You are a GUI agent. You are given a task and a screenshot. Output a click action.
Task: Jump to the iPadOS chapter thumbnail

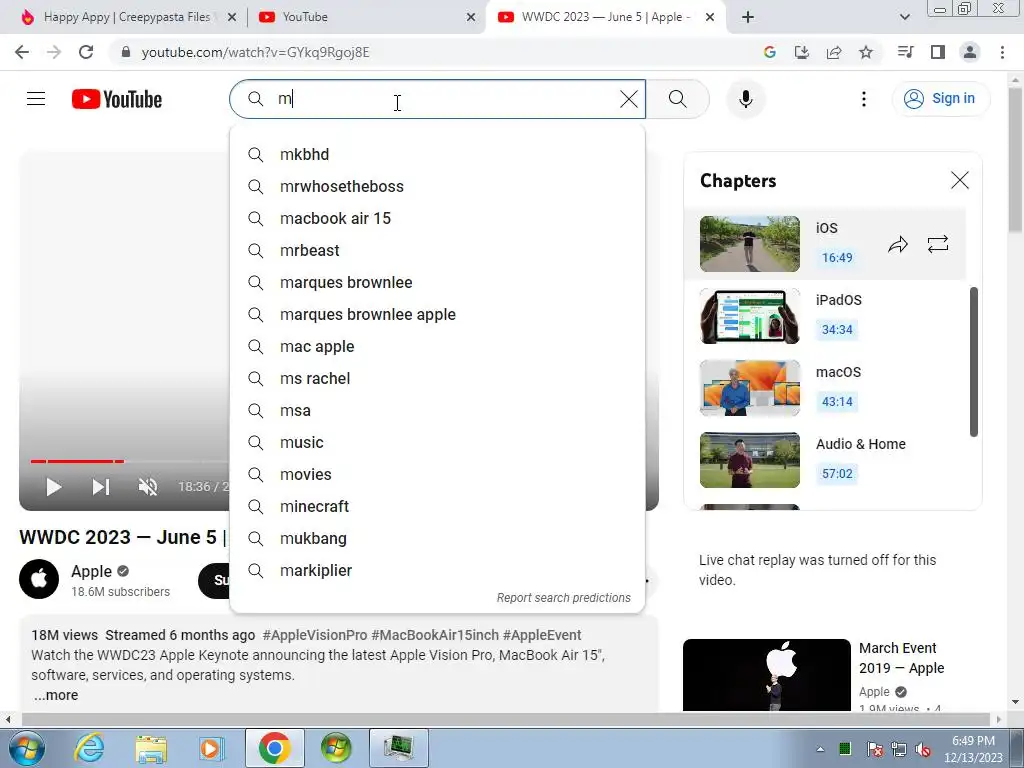click(750, 316)
